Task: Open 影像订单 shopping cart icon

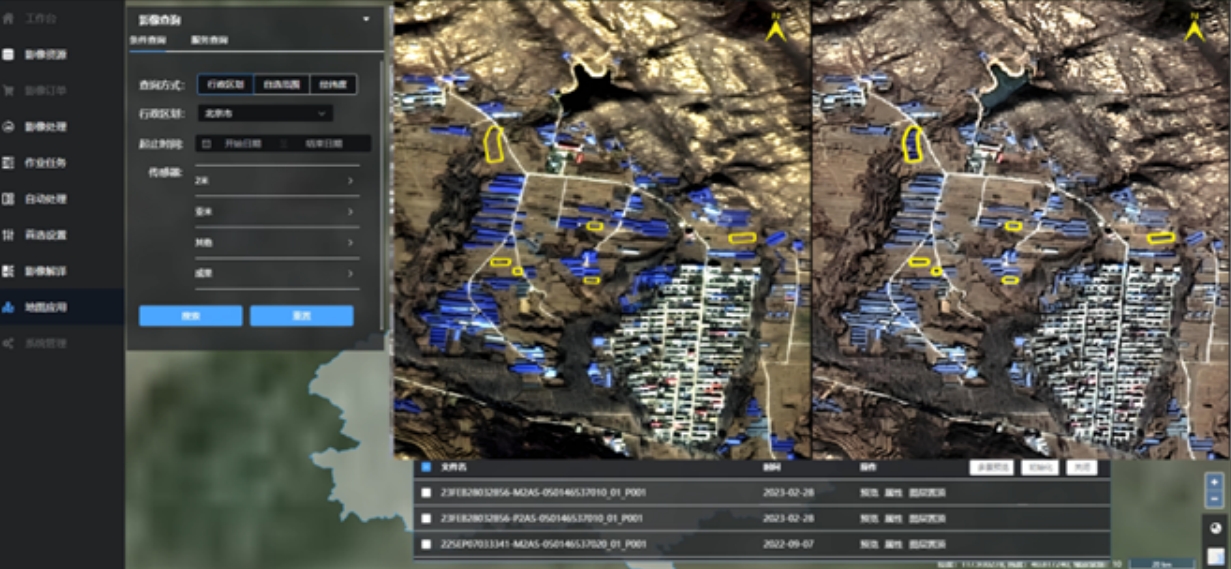Action: 9,90
